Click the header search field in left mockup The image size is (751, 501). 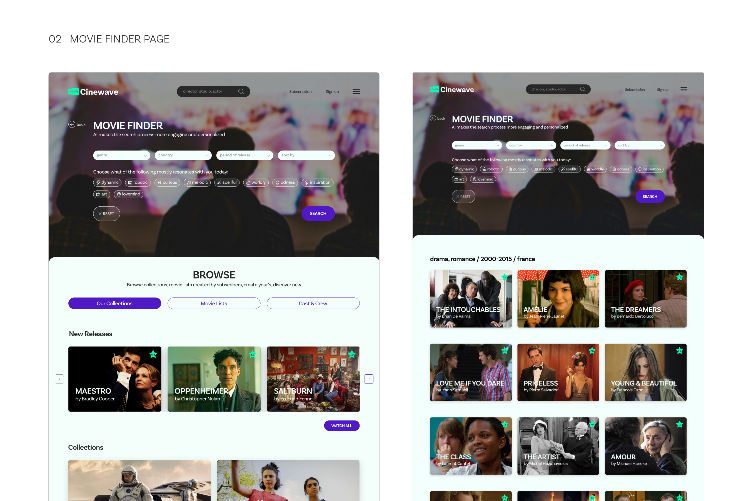(x=213, y=91)
